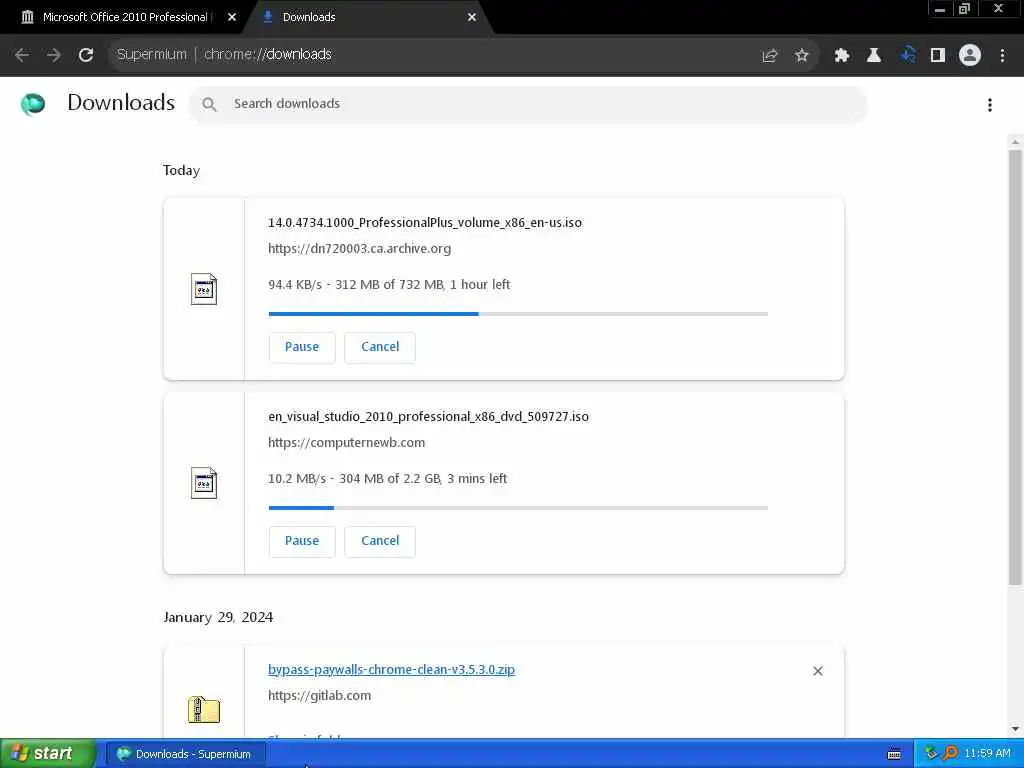Click the January 29, 2024 heading
The height and width of the screenshot is (768, 1024).
[x=218, y=617]
